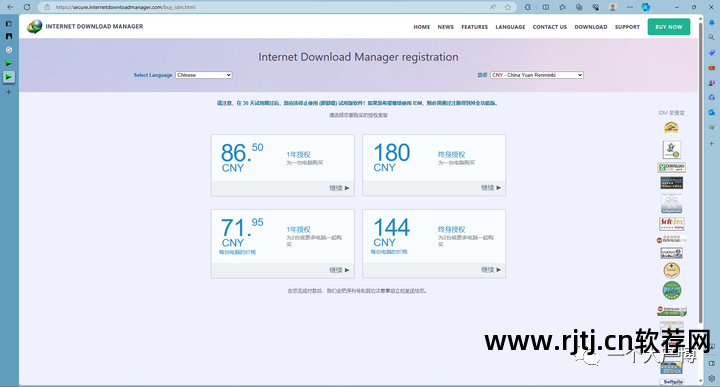The height and width of the screenshot is (387, 720).
Task: Click the 144 CNY price
Action: 391,232
